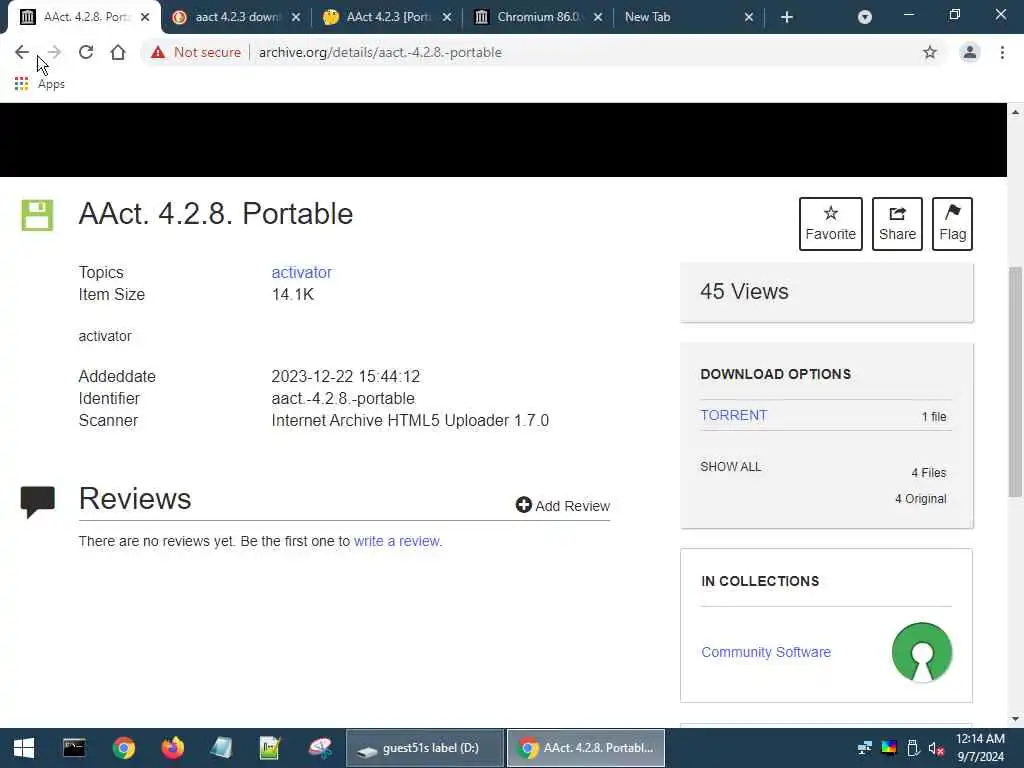Click the Not secure warning icon

tap(158, 52)
